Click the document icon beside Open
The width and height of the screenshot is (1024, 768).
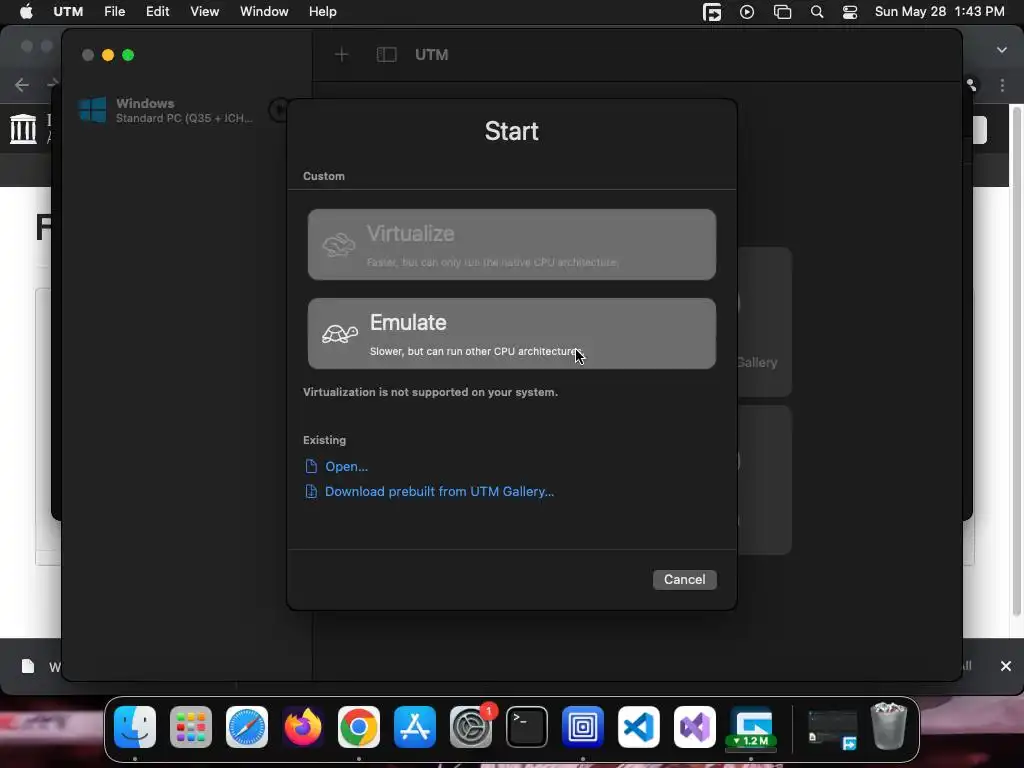[312, 466]
